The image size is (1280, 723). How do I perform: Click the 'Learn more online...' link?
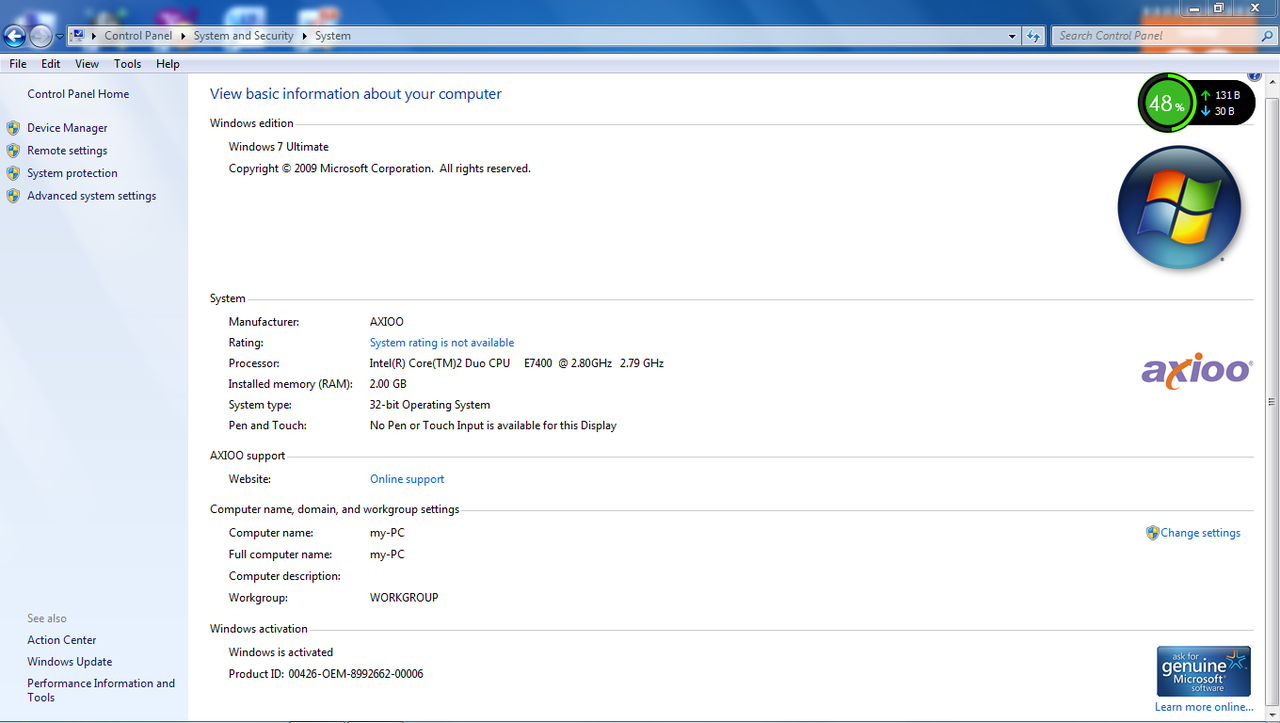pos(1204,707)
